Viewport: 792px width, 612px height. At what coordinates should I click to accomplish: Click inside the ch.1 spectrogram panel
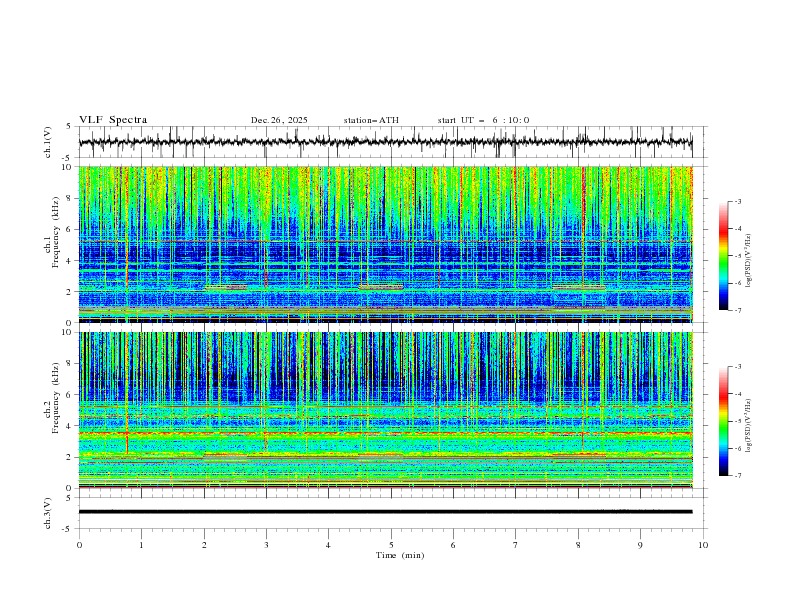click(x=385, y=244)
